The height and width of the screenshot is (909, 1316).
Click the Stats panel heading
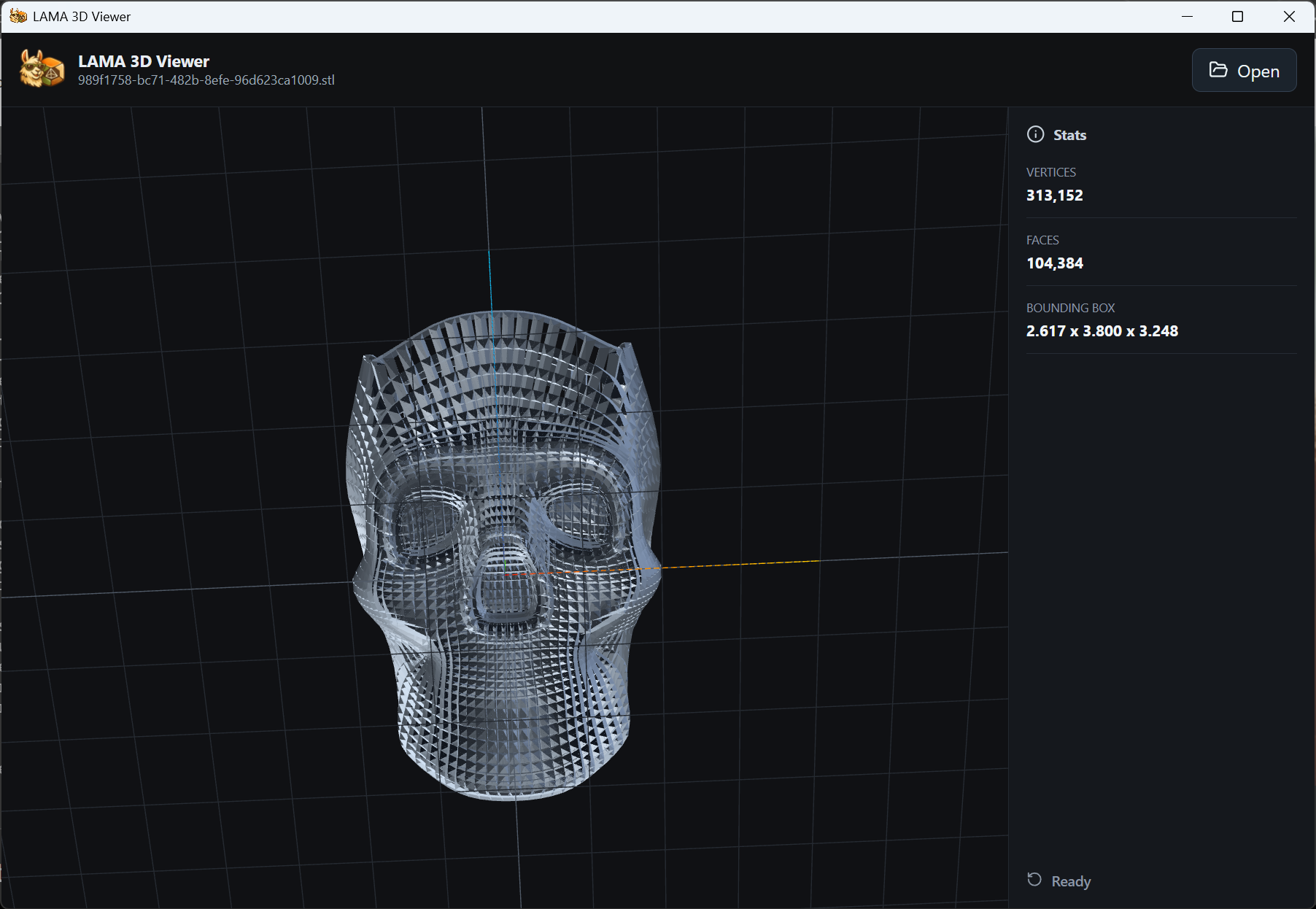click(x=1069, y=135)
